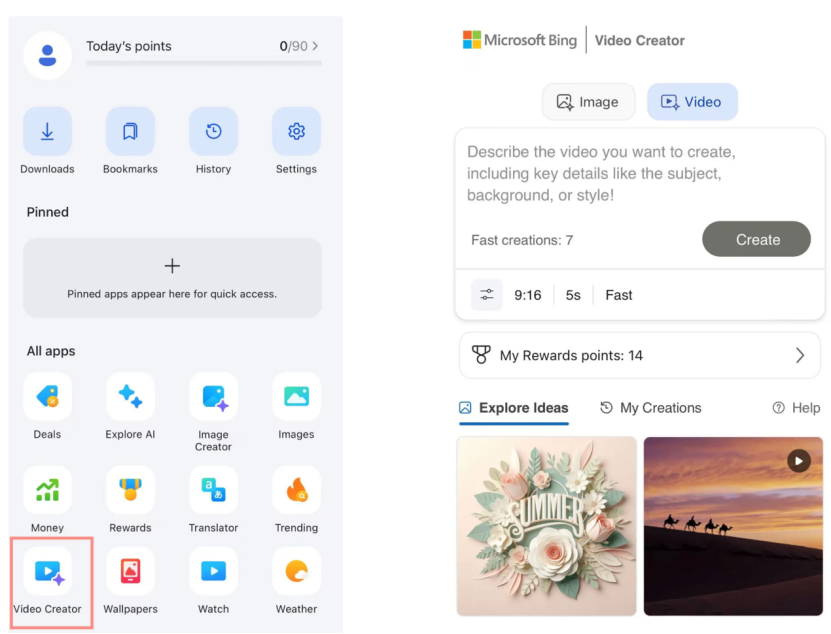The width and height of the screenshot is (831, 634).
Task: Launch the Image Creator app
Action: pos(214,397)
